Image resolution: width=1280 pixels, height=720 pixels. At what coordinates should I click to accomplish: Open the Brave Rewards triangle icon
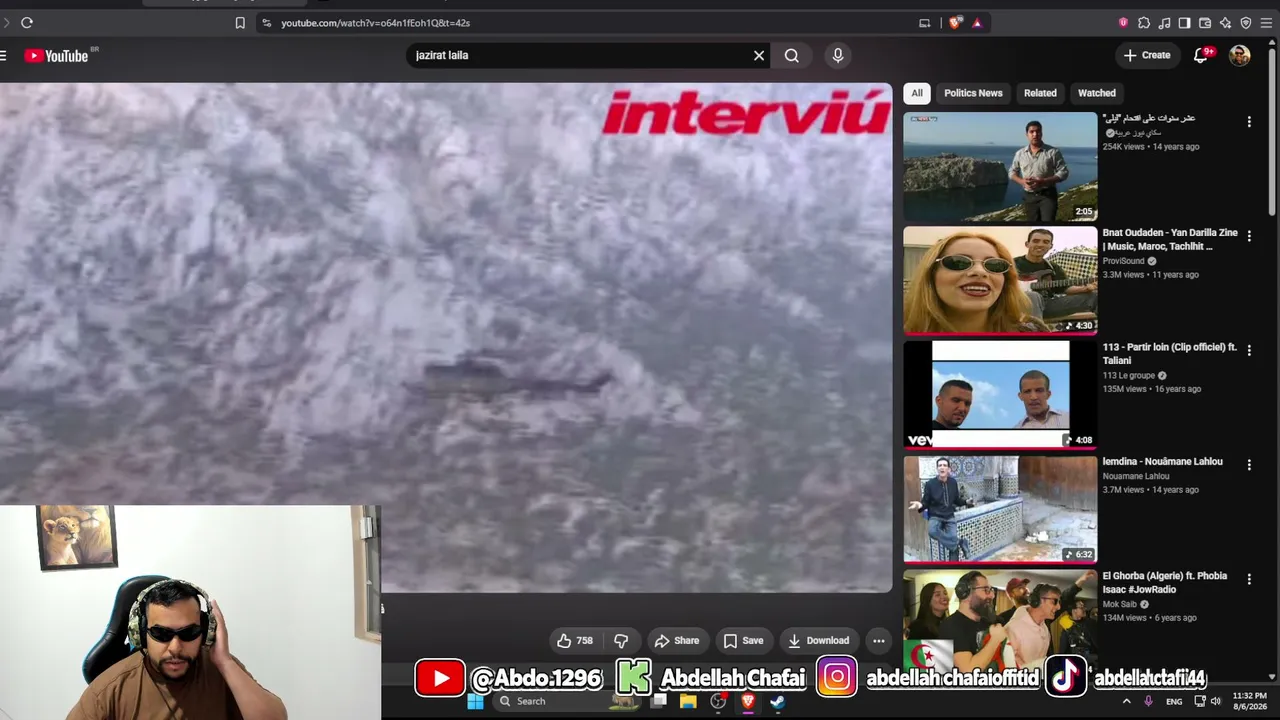(x=977, y=23)
